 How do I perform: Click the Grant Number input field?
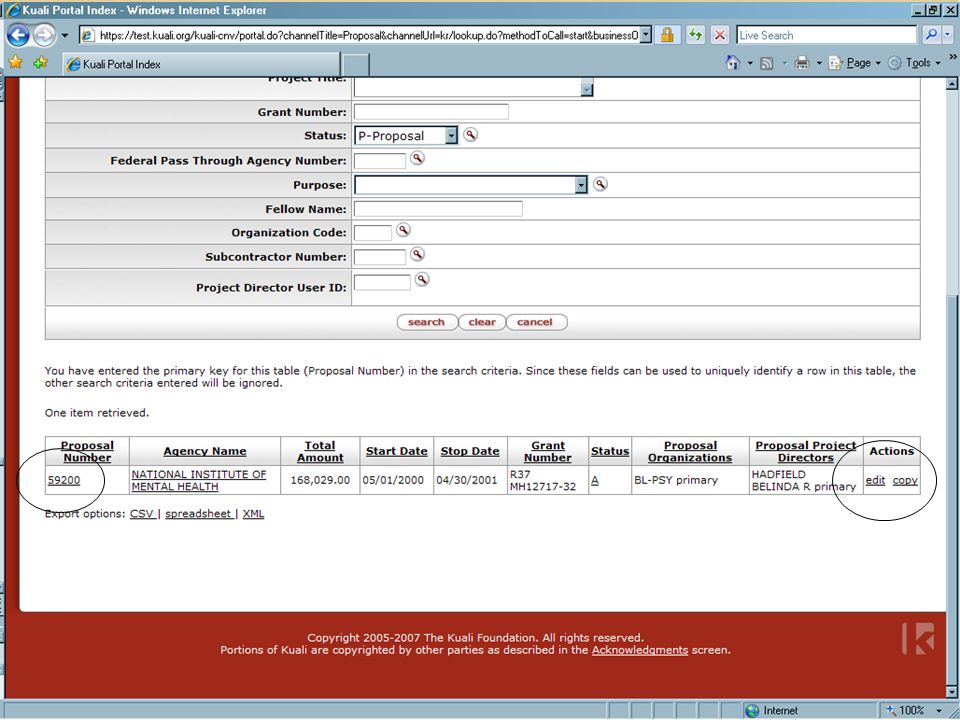pos(431,111)
